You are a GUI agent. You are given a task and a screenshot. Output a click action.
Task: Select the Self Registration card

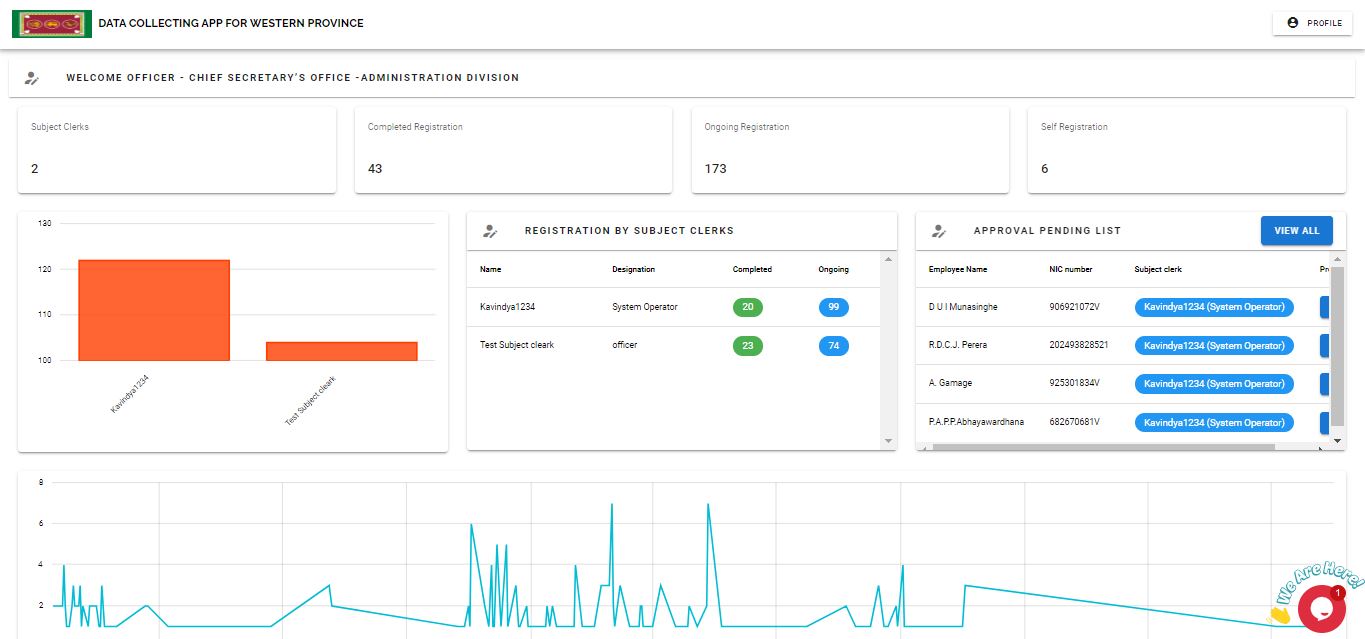click(1186, 150)
